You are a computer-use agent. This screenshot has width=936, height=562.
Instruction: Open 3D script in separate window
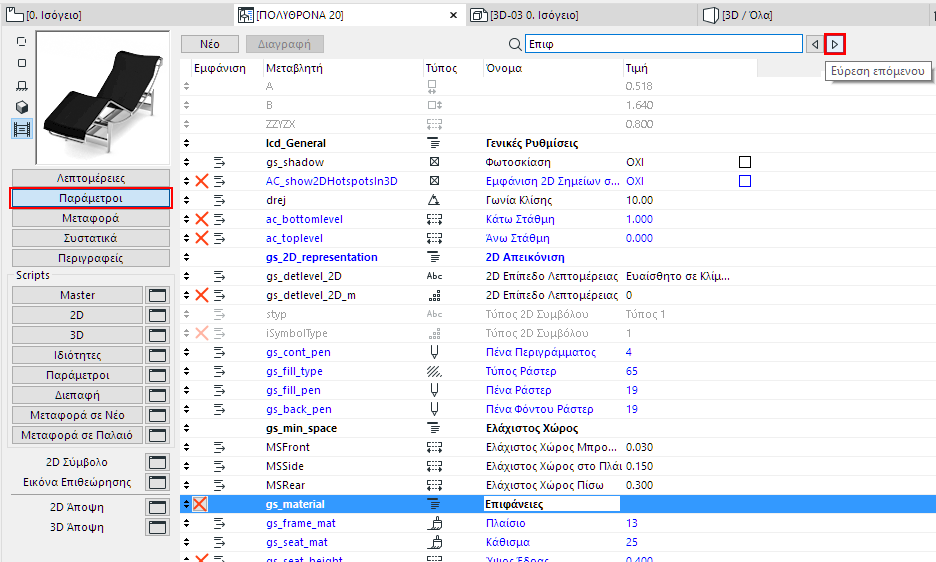click(157, 335)
